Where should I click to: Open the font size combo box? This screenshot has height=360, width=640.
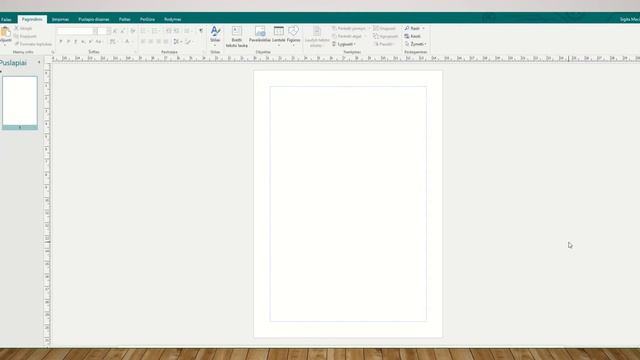pyautogui.click(x=105, y=31)
